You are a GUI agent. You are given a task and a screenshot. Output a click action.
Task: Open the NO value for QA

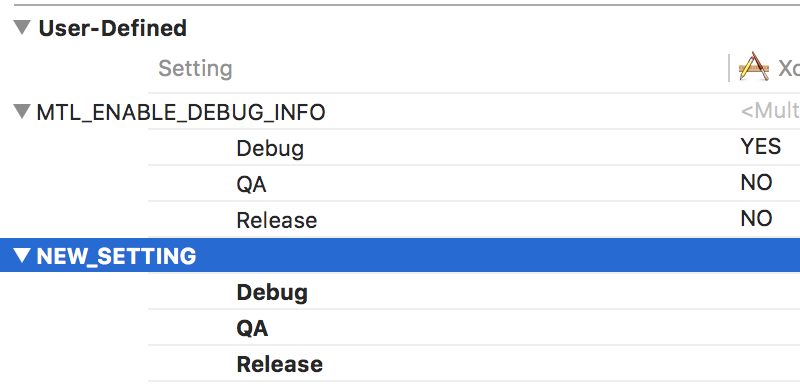tap(756, 183)
